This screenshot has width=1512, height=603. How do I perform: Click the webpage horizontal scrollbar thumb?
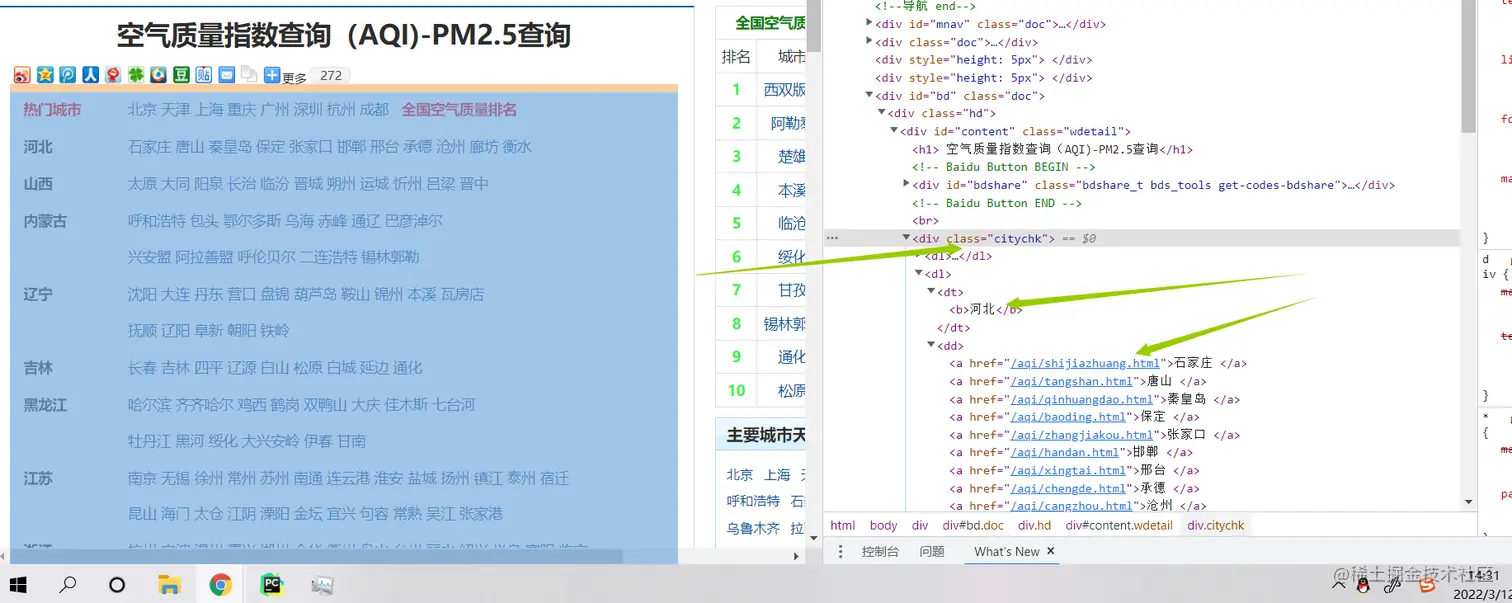(x=316, y=556)
